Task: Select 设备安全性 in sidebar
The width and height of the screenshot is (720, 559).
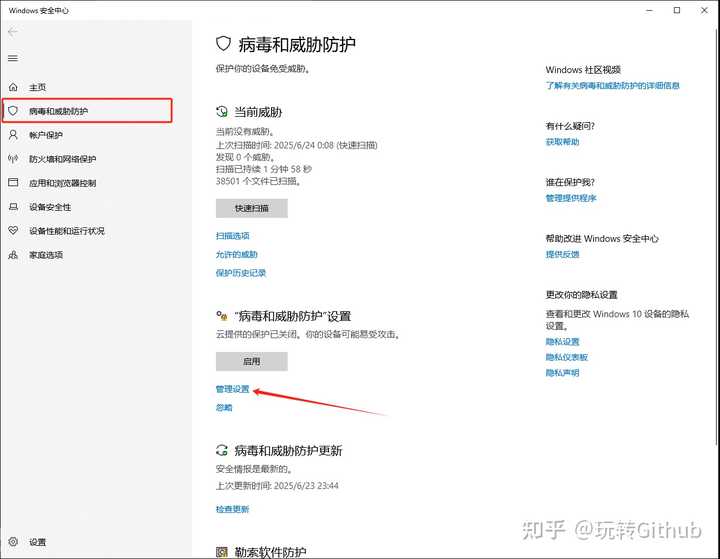Action: point(50,207)
